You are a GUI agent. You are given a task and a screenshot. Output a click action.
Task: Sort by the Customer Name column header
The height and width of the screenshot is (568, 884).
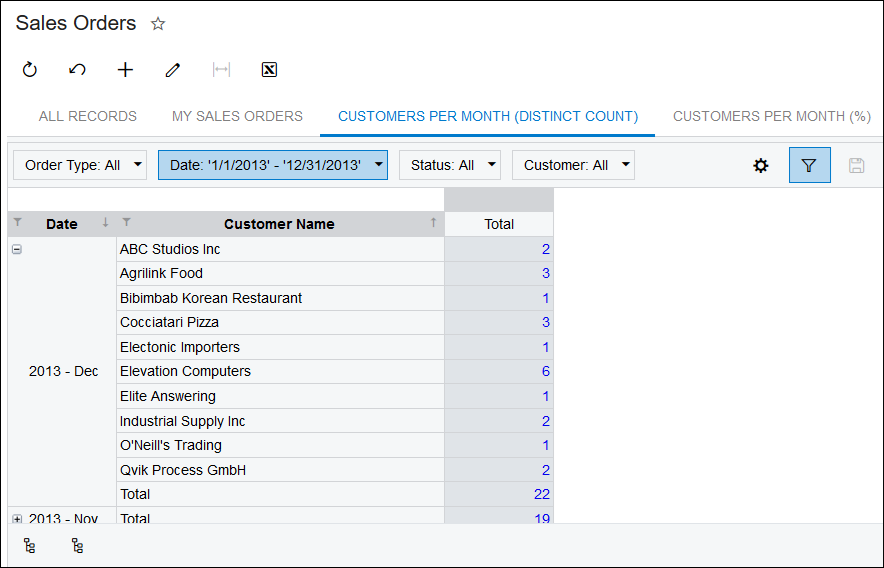point(279,224)
